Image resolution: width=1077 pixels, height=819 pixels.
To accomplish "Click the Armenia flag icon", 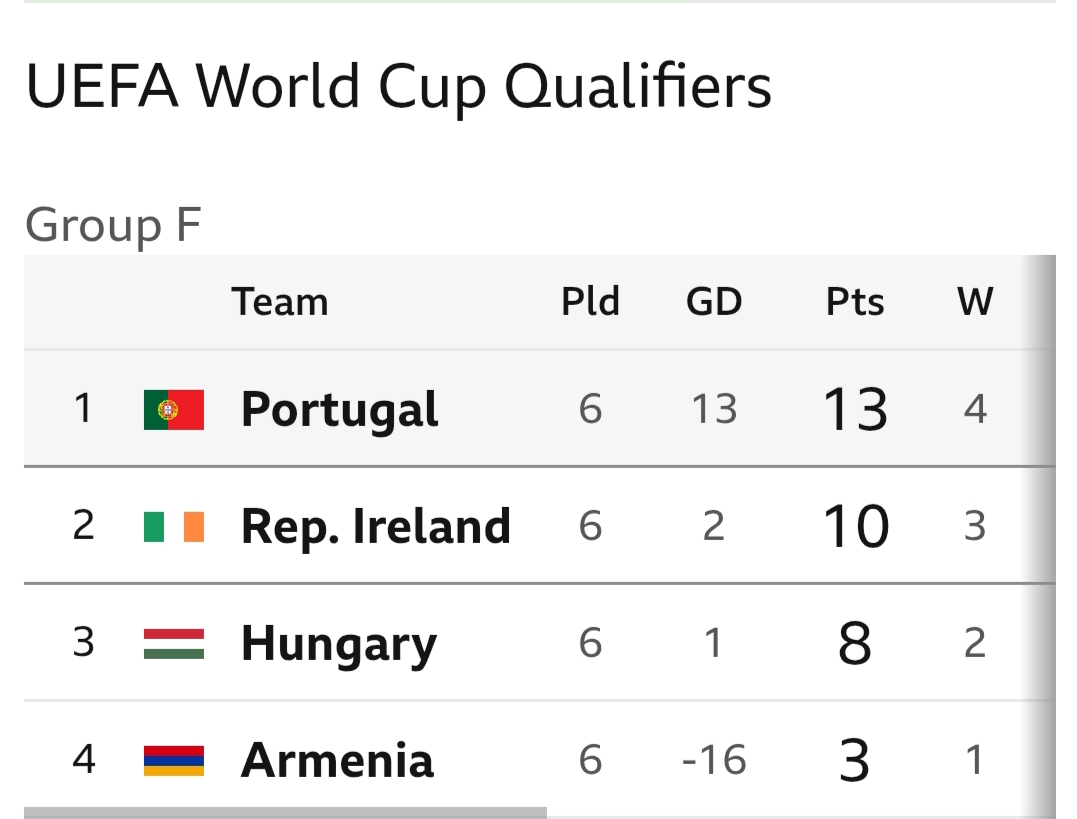I will click(x=174, y=760).
